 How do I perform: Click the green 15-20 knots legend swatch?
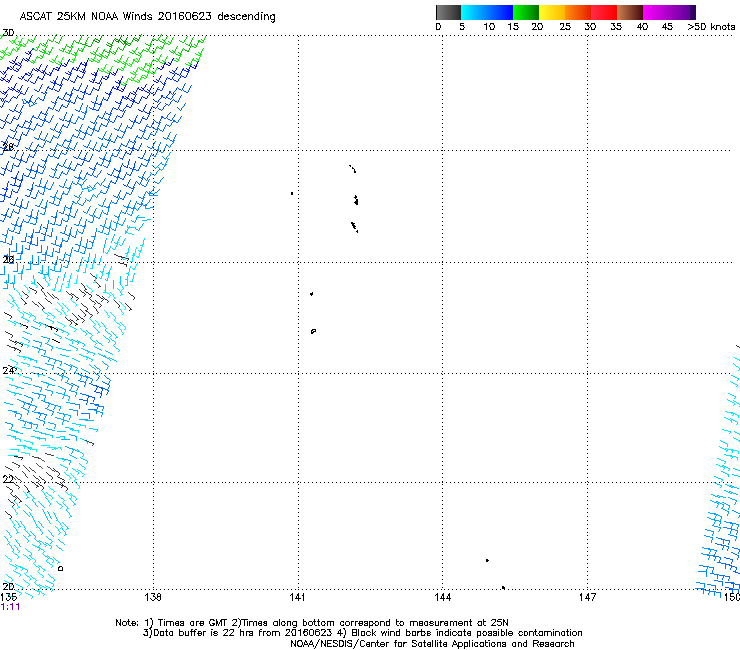(526, 12)
